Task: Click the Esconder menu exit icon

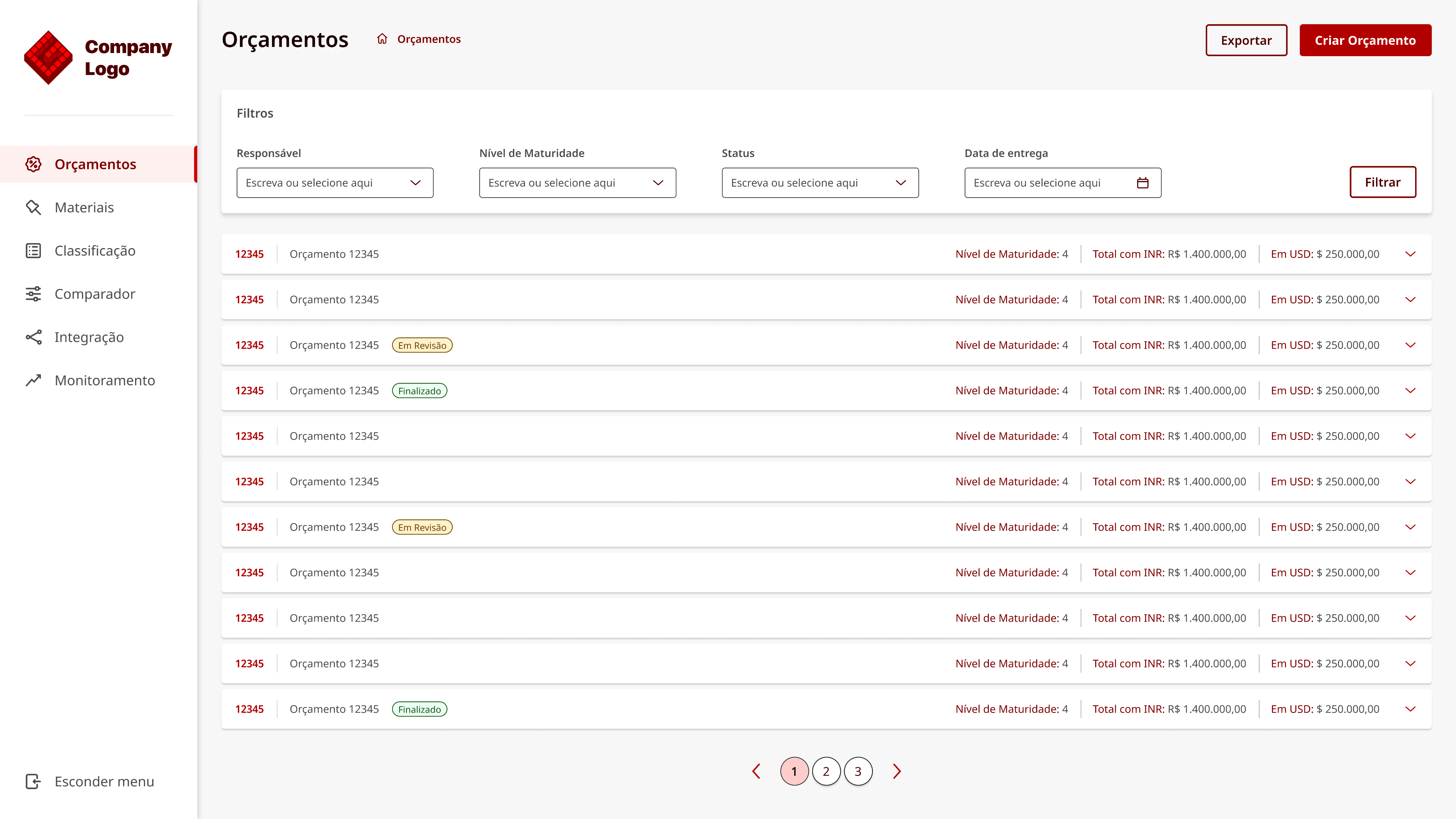Action: [33, 781]
